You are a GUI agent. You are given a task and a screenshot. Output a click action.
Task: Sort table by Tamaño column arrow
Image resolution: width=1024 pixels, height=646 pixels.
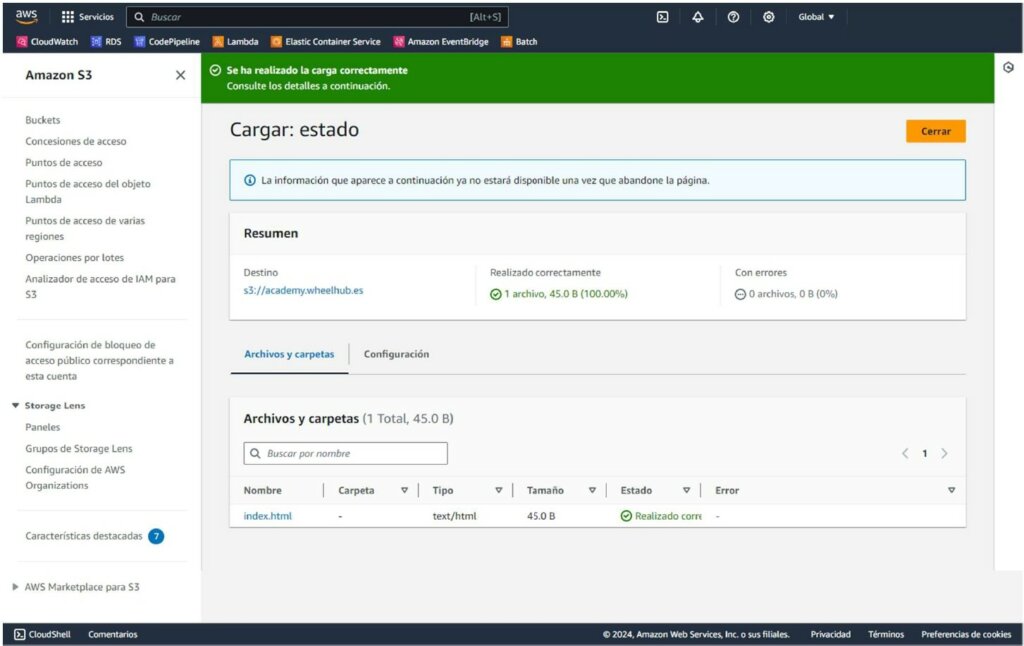[592, 490]
